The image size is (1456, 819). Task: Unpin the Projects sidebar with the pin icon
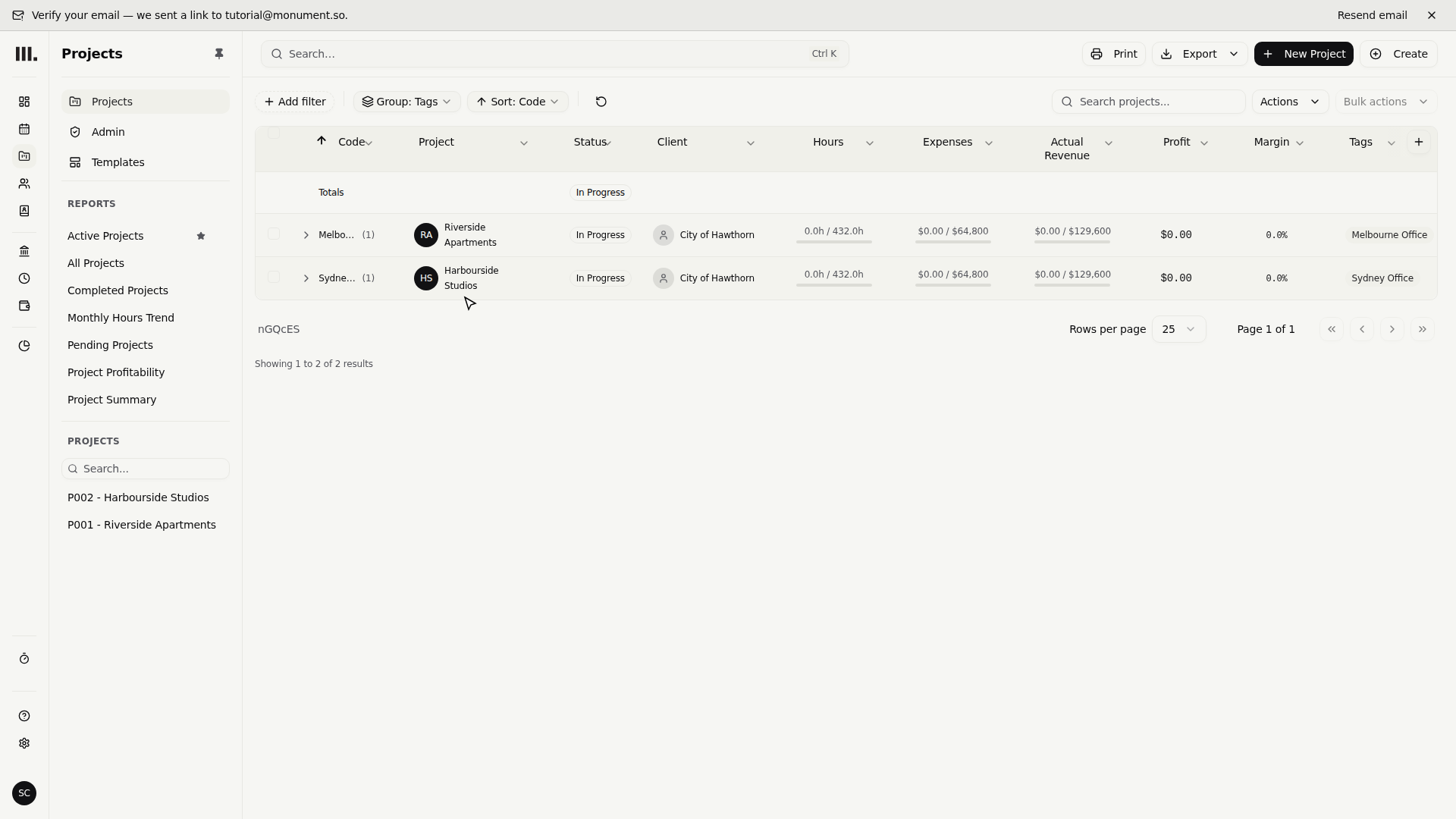[x=219, y=54]
